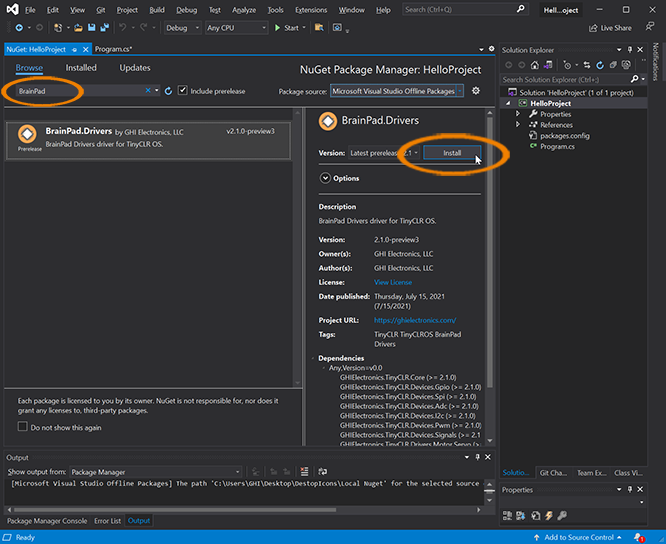The width and height of the screenshot is (666, 544).
Task: Check the Do not show this again box
Action: tap(23, 426)
